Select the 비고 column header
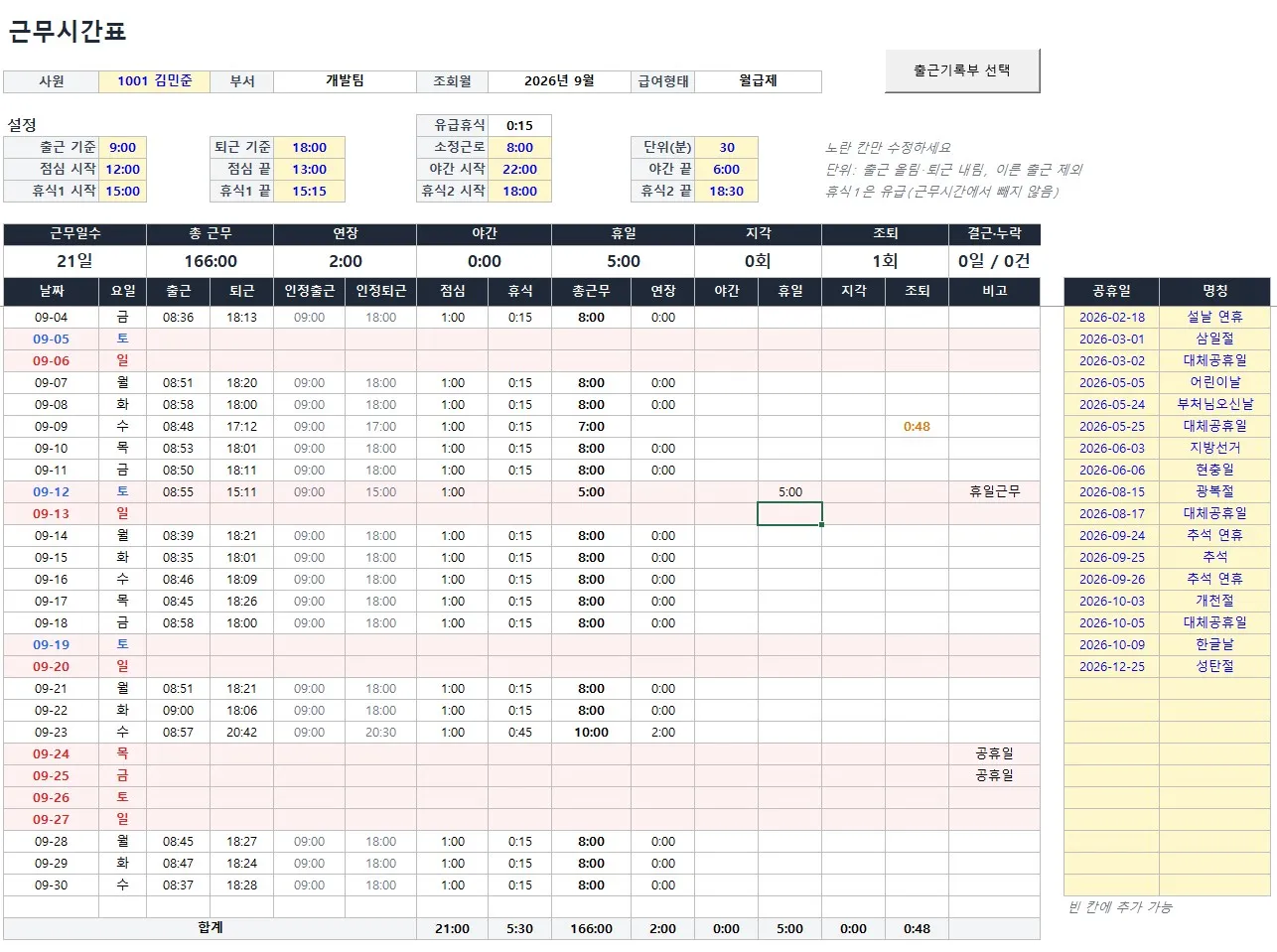1277x952 pixels. (x=994, y=291)
